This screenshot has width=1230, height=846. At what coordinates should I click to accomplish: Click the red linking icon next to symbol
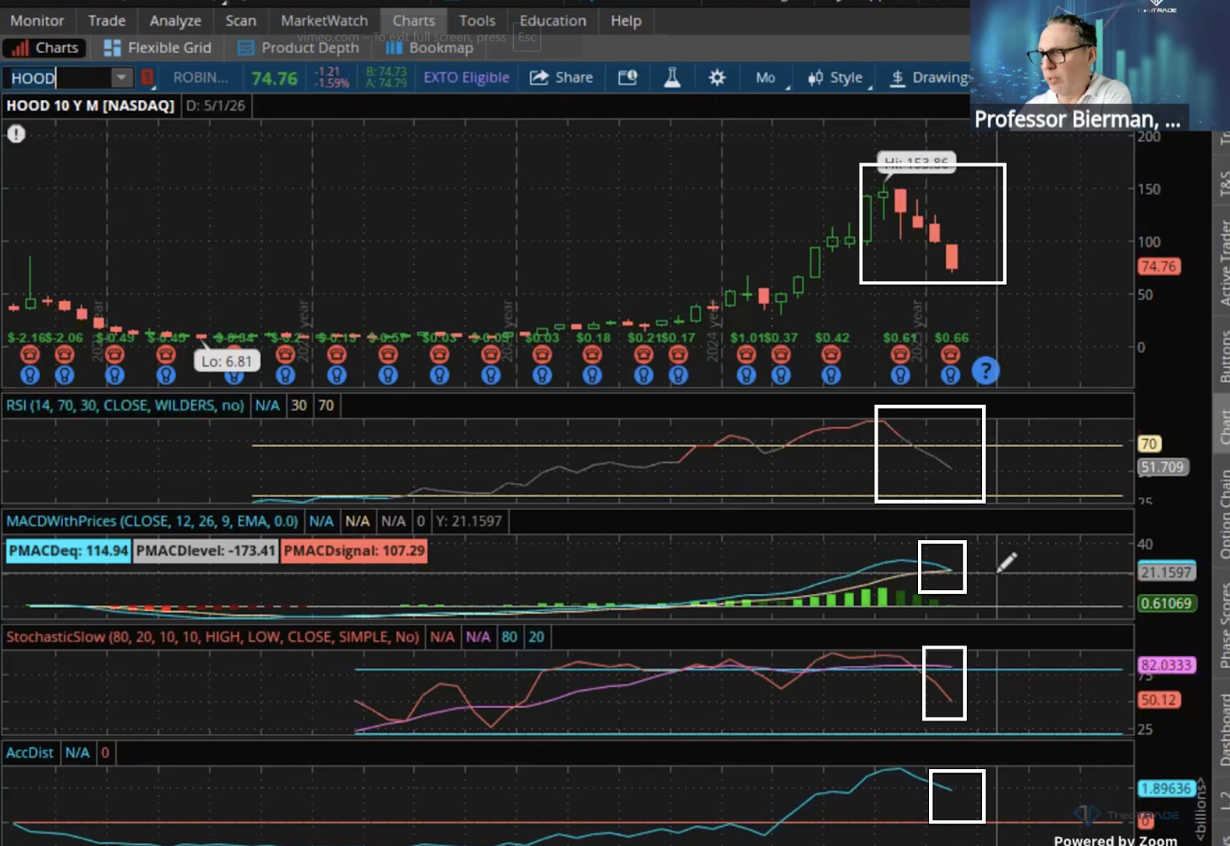click(147, 77)
